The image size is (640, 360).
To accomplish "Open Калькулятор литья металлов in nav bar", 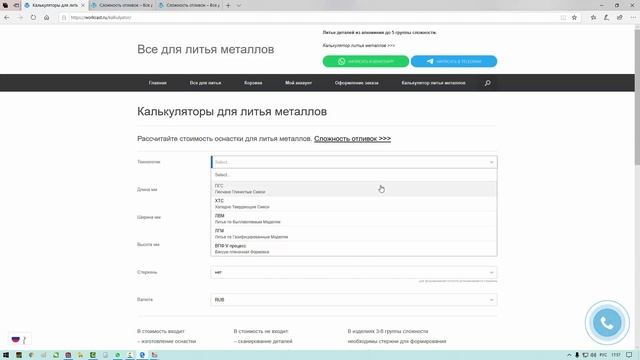I will [433, 83].
